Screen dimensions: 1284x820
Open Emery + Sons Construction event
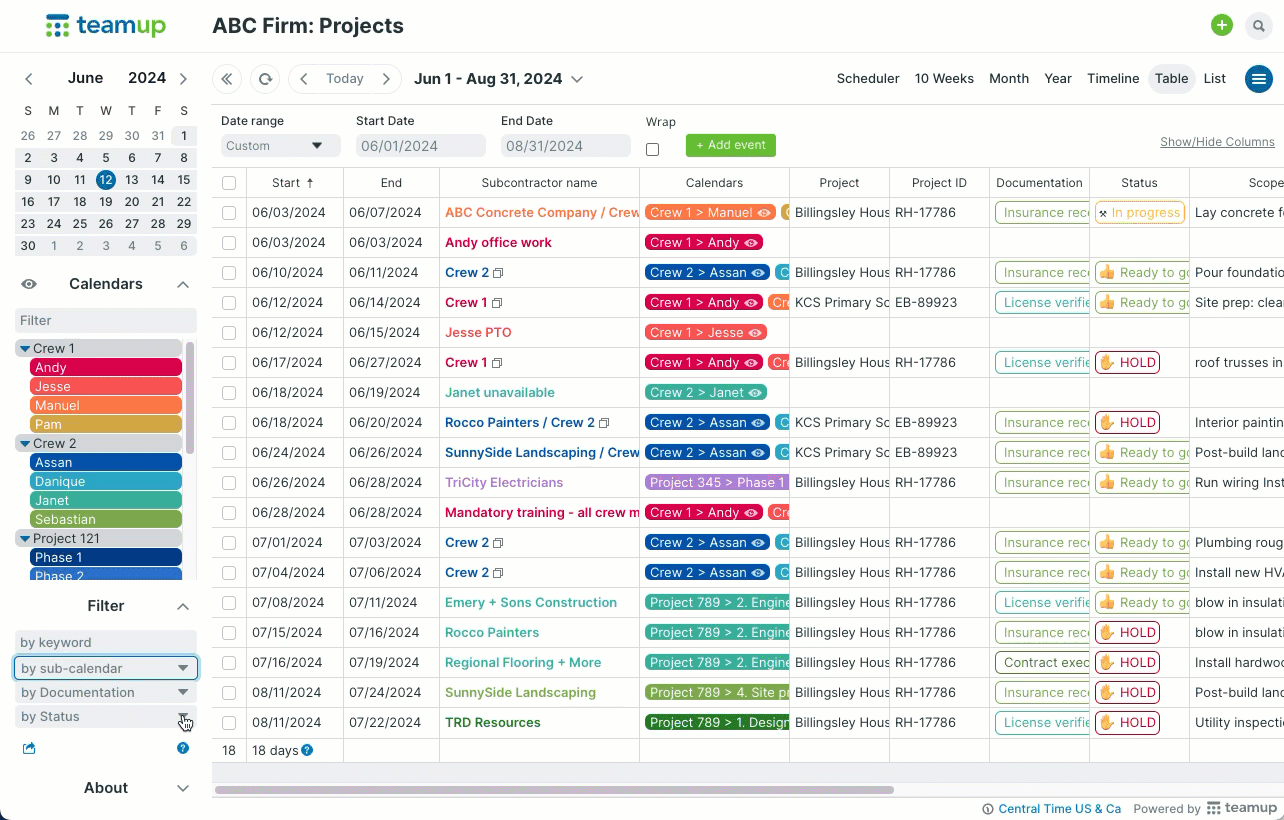(x=531, y=603)
